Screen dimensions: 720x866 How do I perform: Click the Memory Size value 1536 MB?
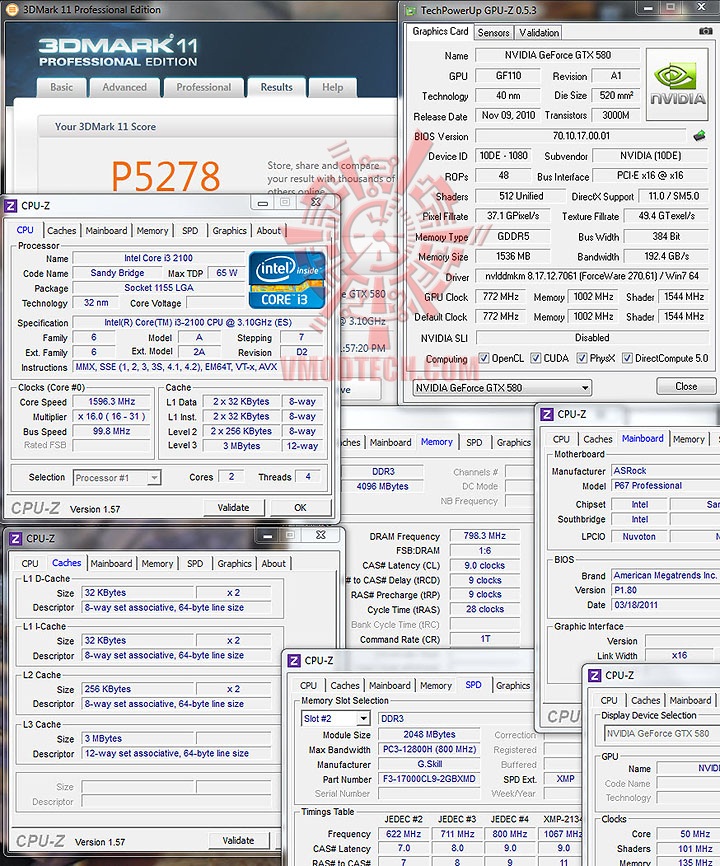(513, 256)
